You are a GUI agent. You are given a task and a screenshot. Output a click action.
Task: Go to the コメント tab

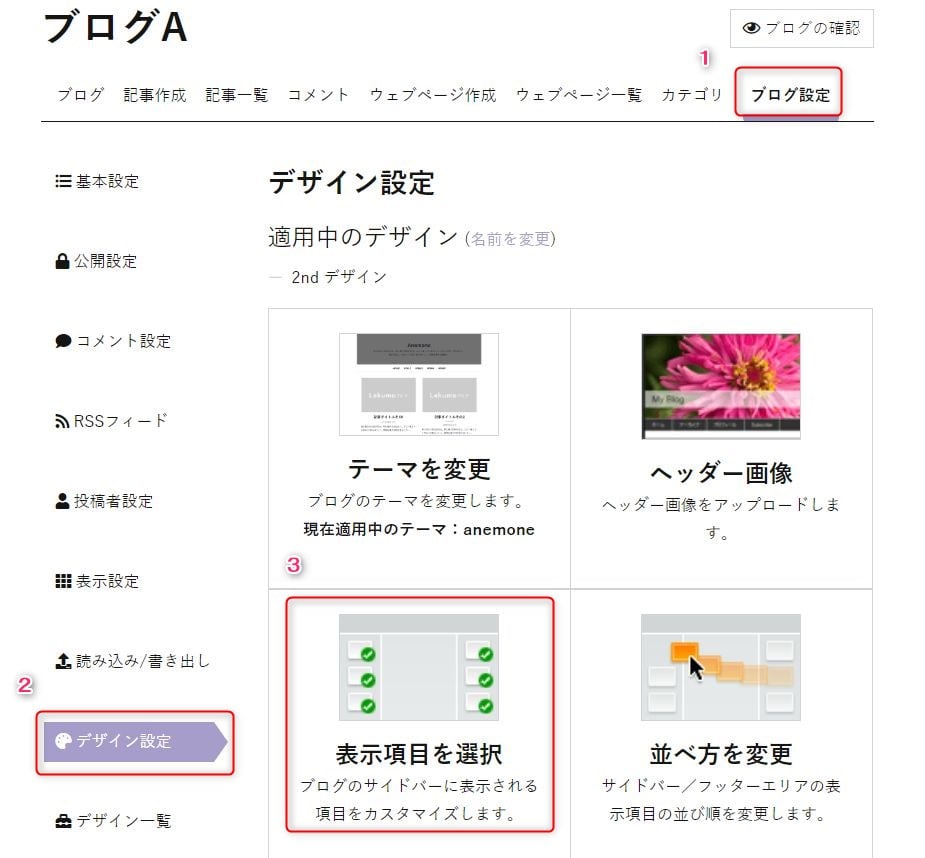319,94
